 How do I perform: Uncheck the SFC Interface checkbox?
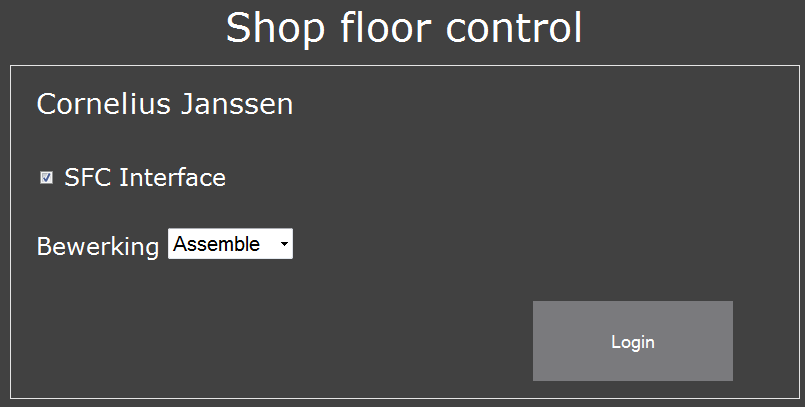point(46,178)
